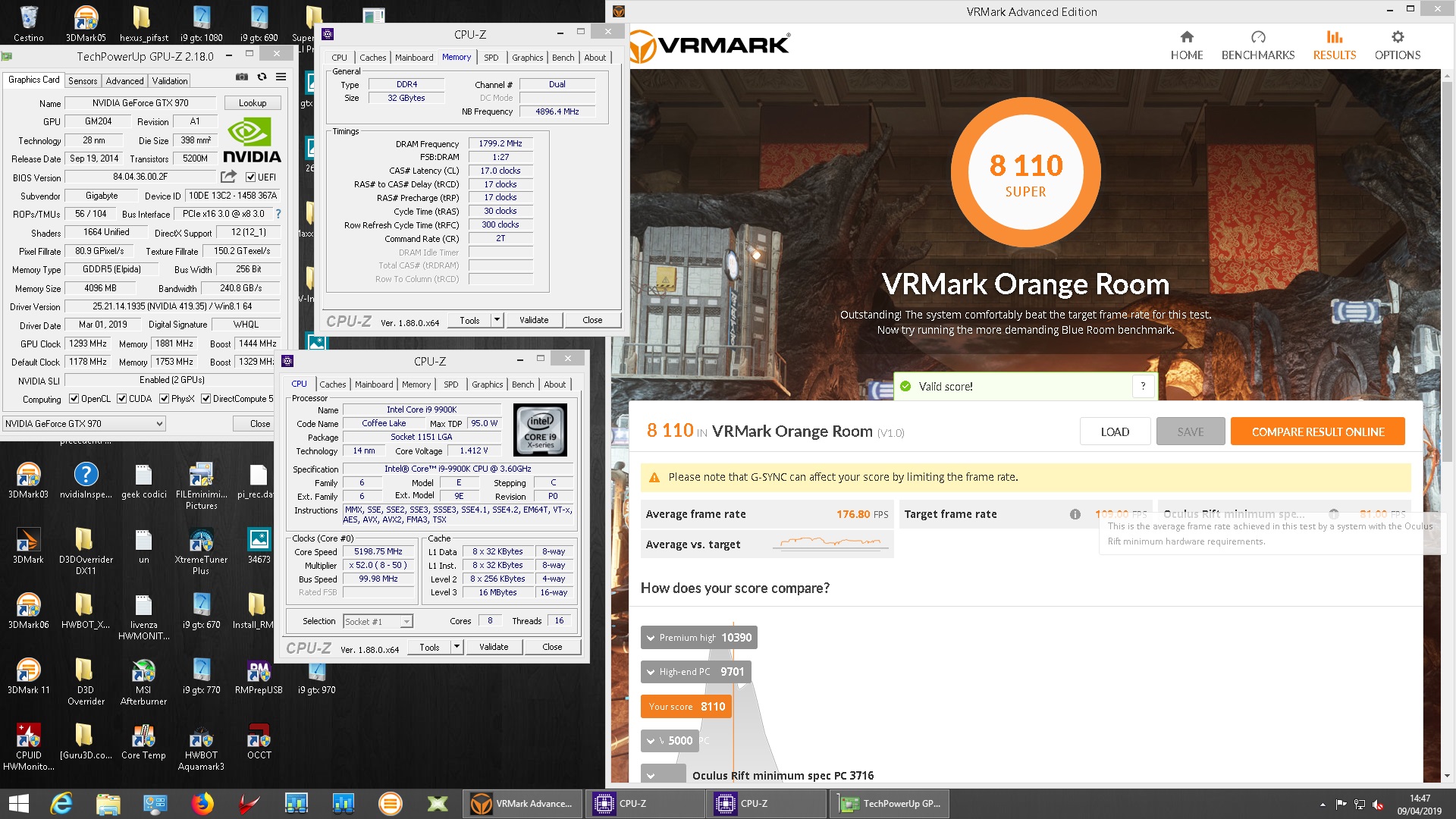The height and width of the screenshot is (819, 1456).
Task: Click the Bus Interface question mark in GPU-Z
Action: [x=278, y=214]
